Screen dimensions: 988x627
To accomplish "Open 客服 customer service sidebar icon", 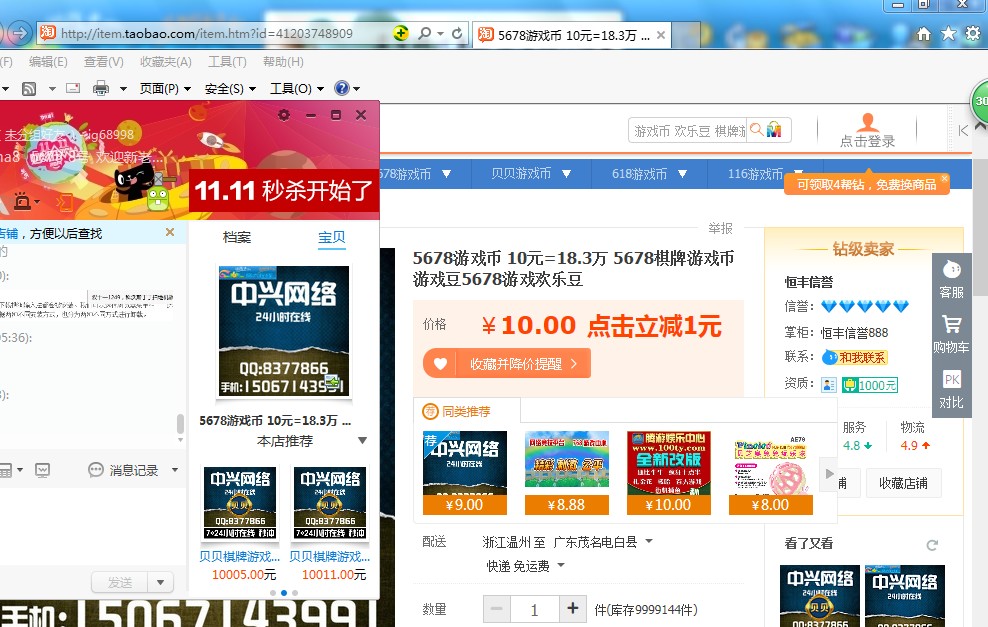I will 951,280.
